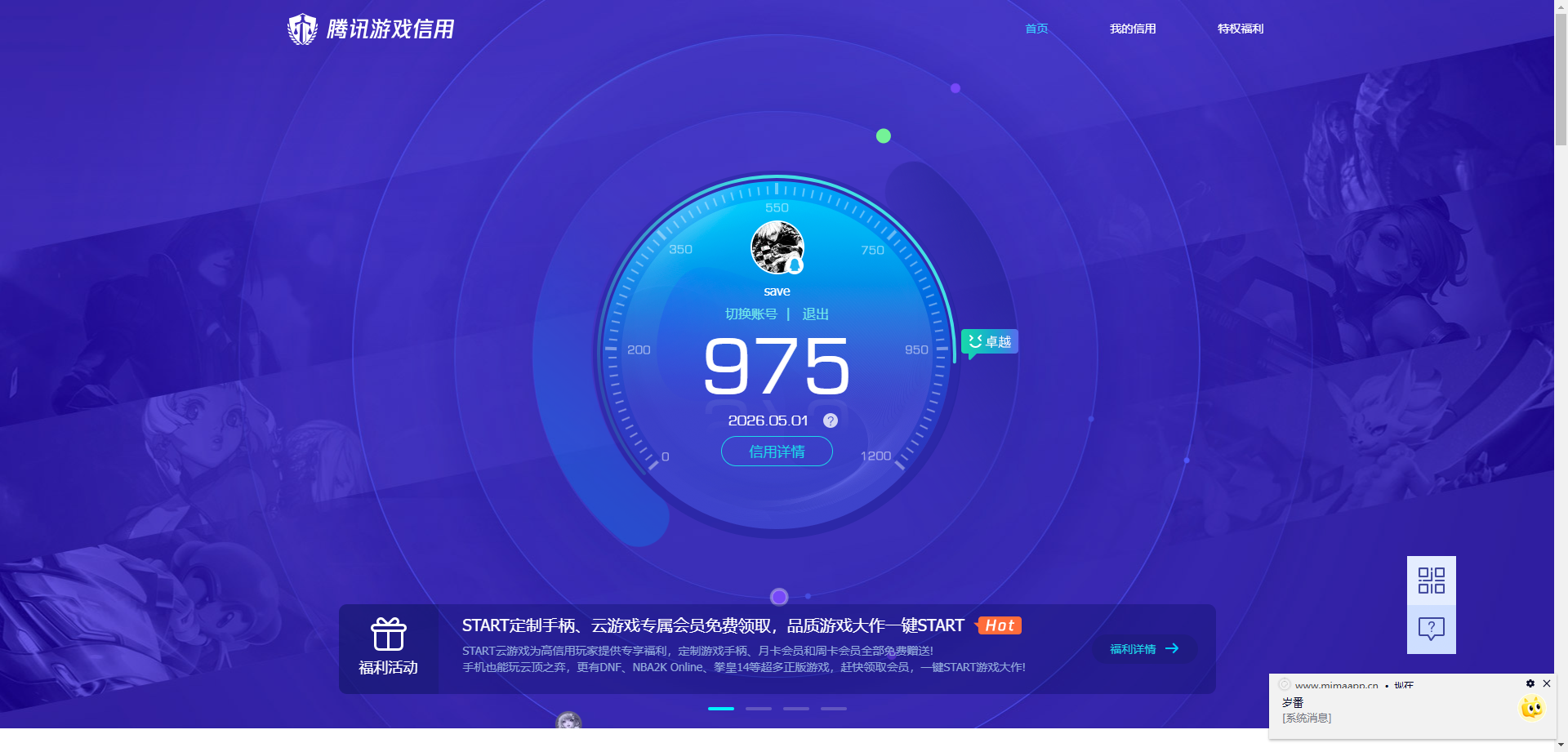1568x752 pixels.
Task: Open the feedback question bubble icon
Action: tap(1432, 629)
